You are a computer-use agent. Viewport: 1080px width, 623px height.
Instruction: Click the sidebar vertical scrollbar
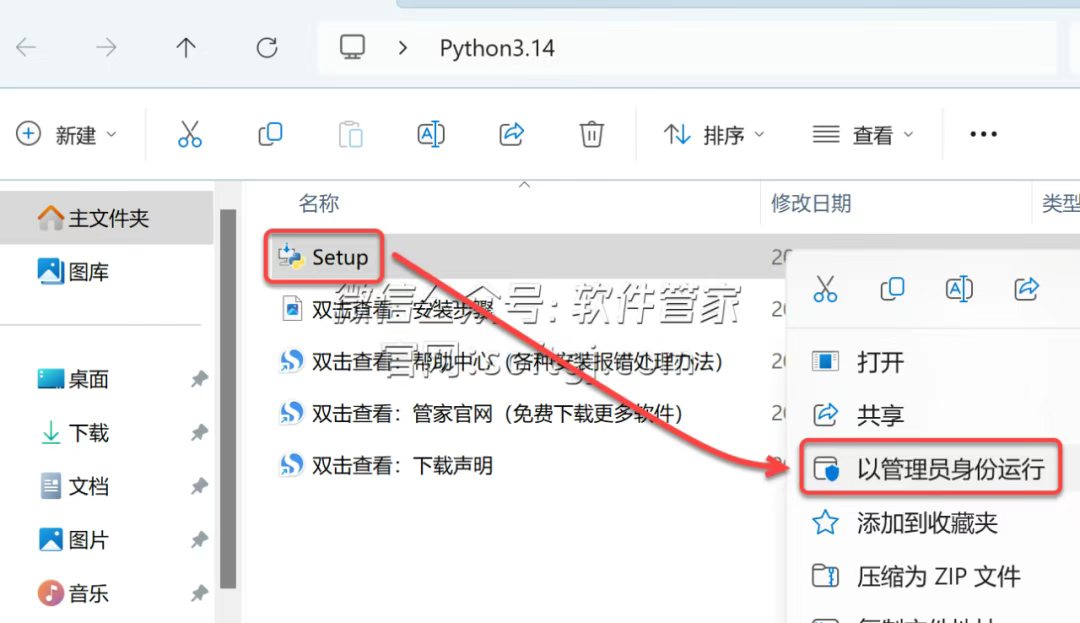click(228, 399)
